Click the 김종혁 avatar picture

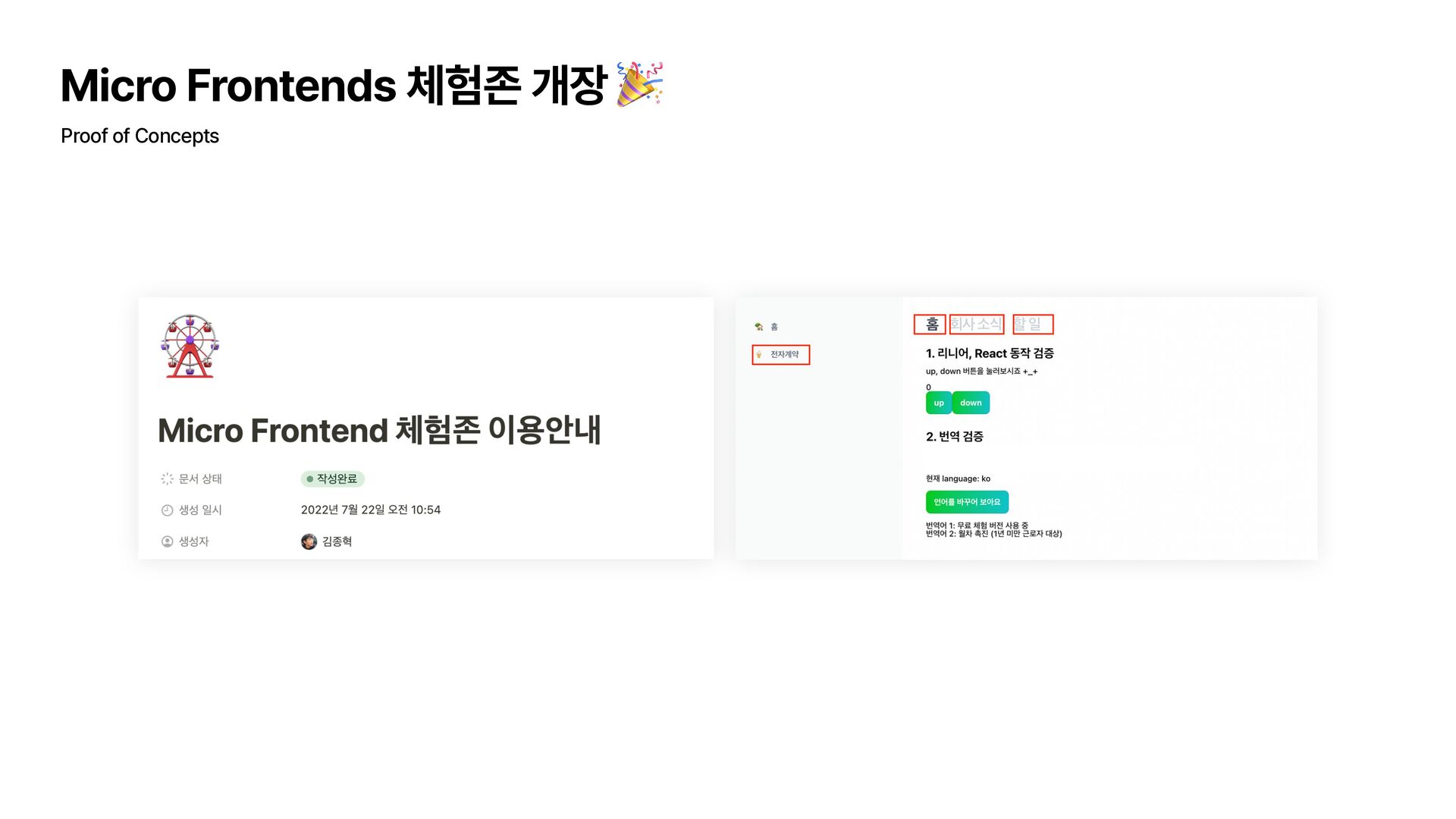(309, 541)
